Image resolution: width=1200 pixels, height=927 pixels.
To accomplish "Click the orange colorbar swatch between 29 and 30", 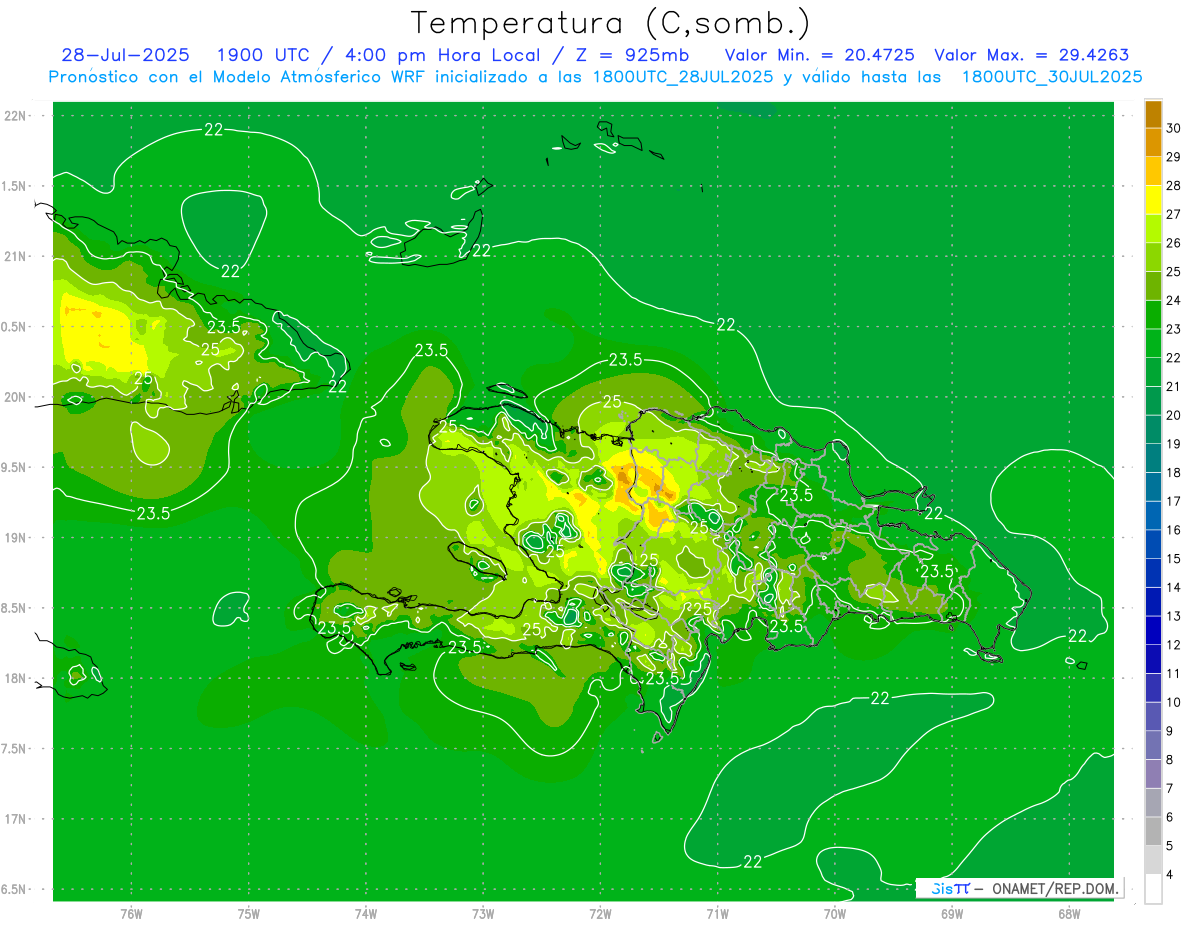I will (1153, 142).
